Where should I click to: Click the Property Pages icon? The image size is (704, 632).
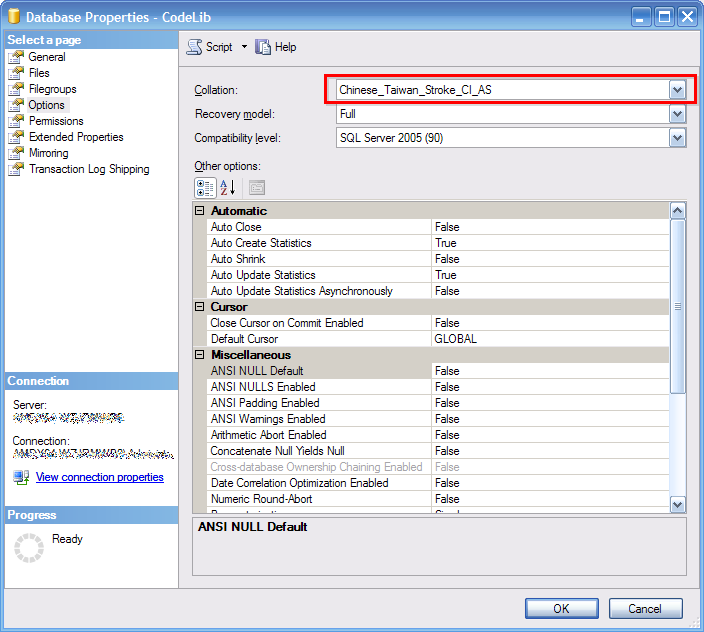[257, 188]
